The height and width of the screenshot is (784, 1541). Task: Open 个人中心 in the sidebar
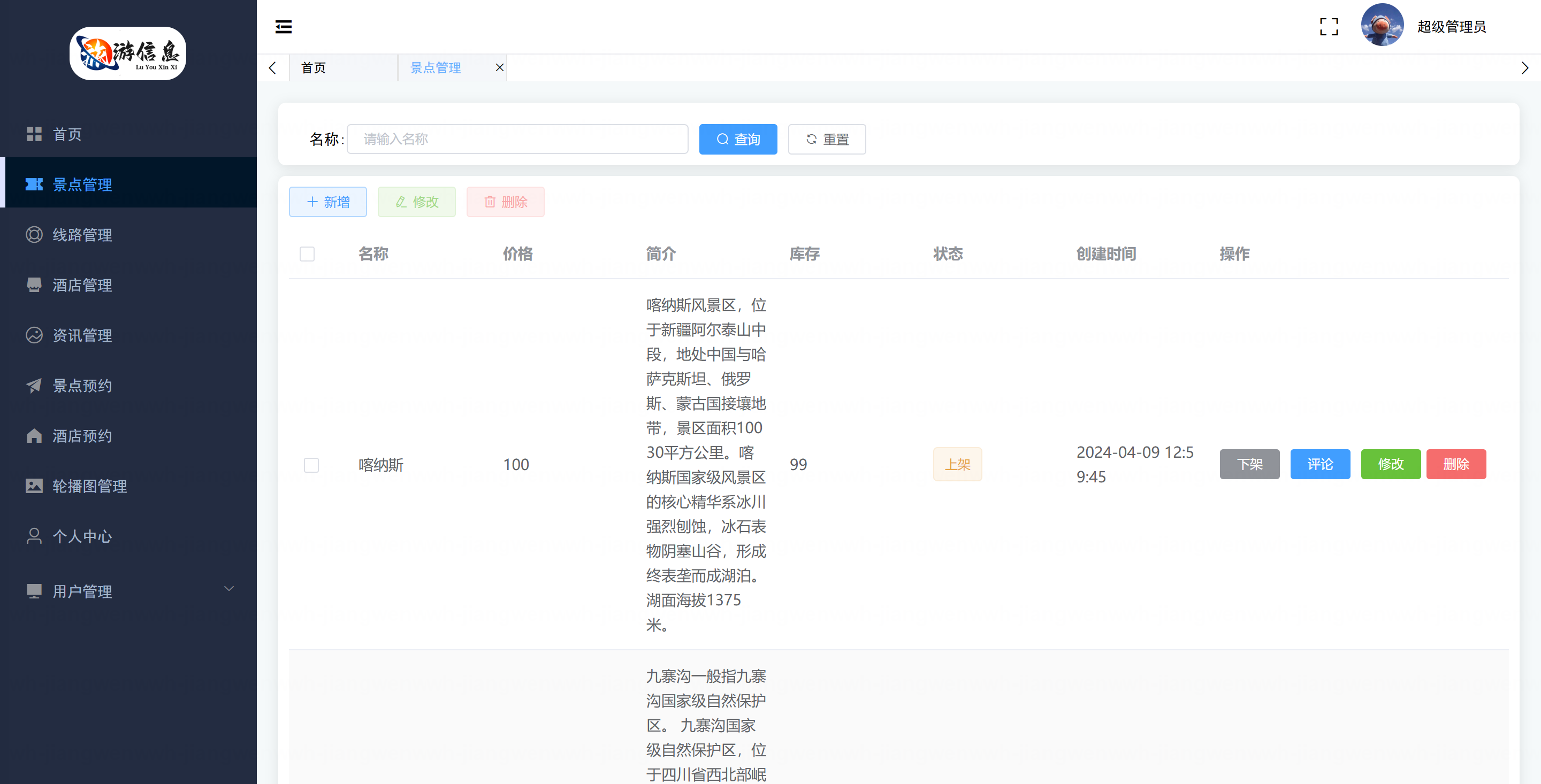(82, 536)
